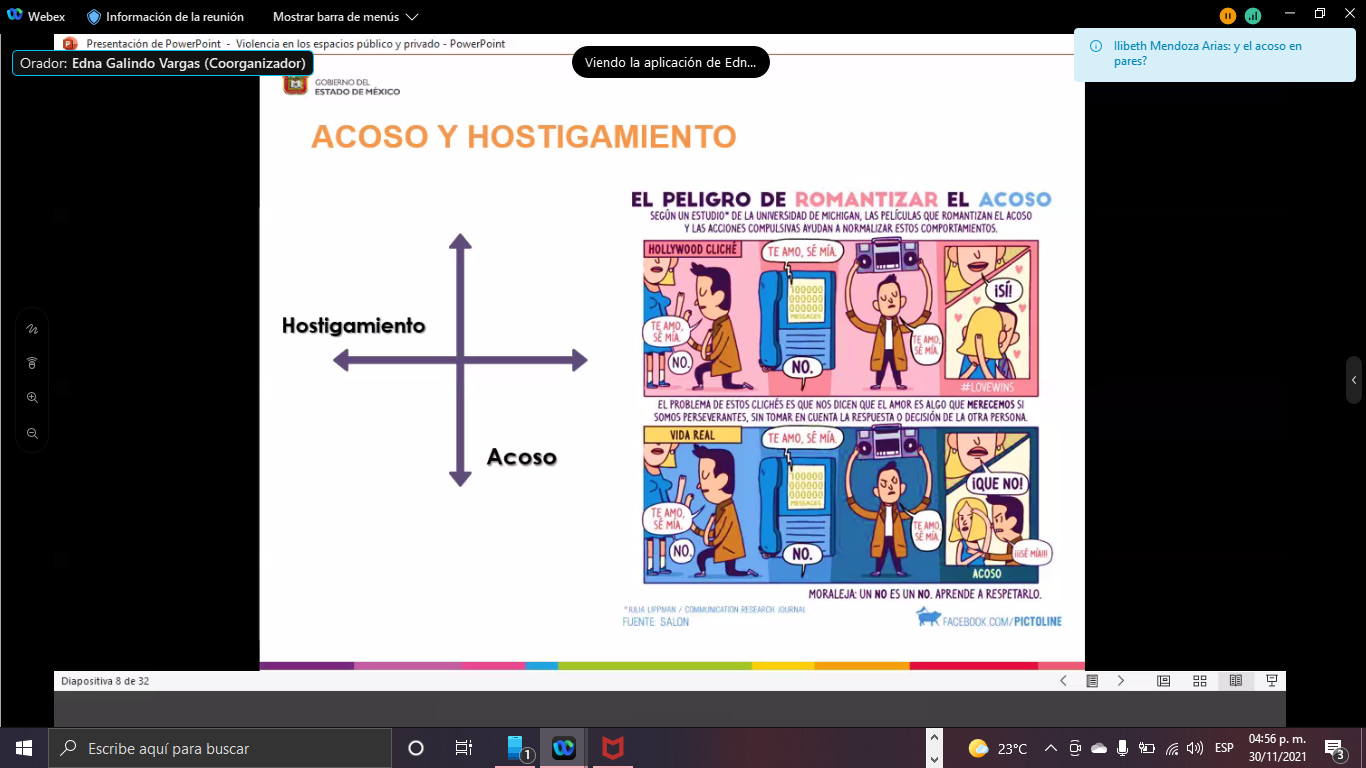Click the microphone tray icon
Screen dimensions: 1366x768
pos(1123,748)
